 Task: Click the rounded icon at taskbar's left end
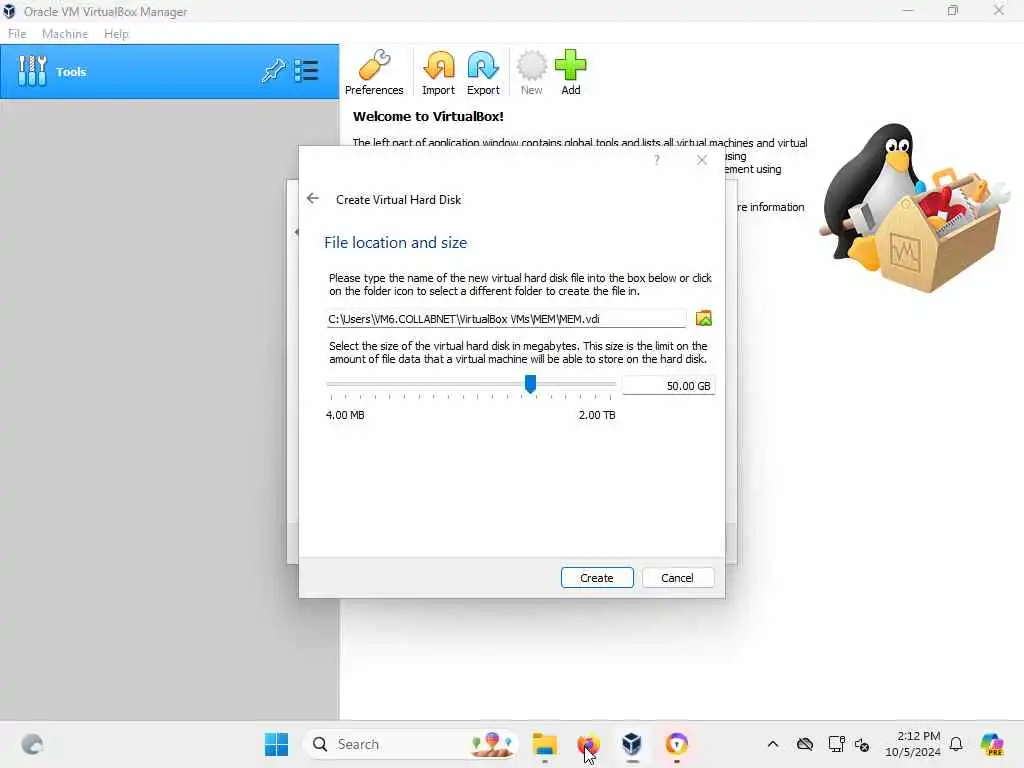tap(32, 744)
